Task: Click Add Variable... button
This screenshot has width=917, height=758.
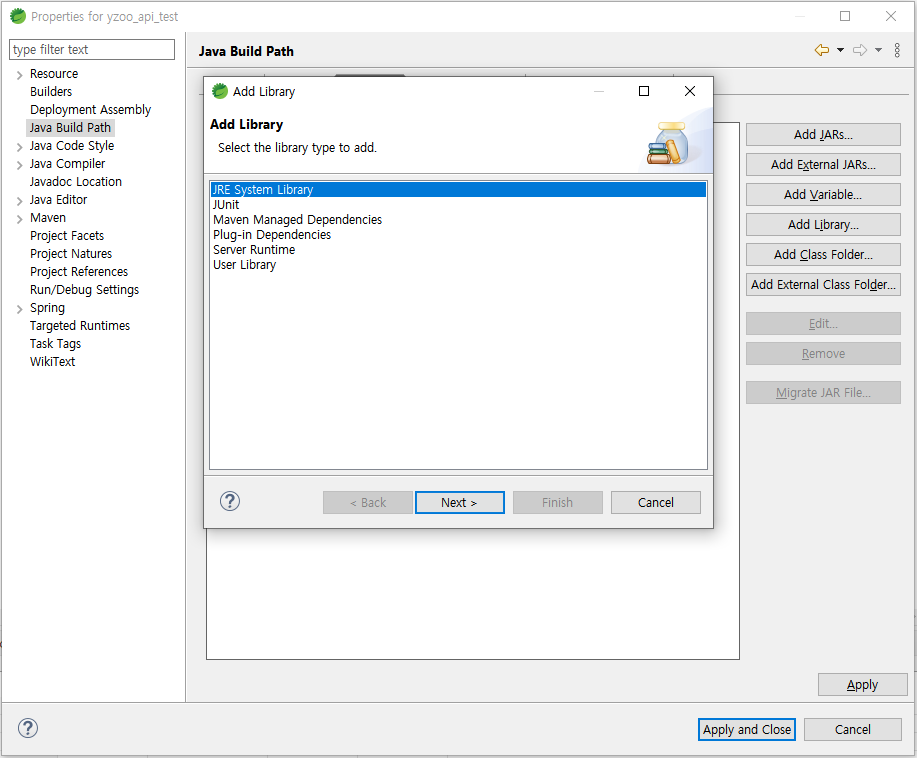Action: (823, 195)
